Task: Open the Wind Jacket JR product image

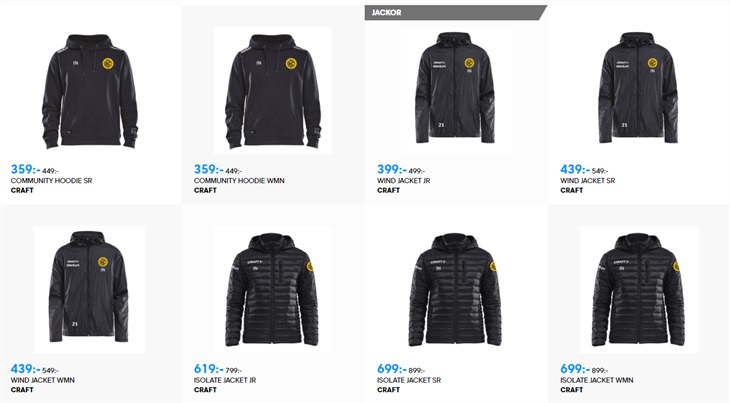Action: click(455, 88)
